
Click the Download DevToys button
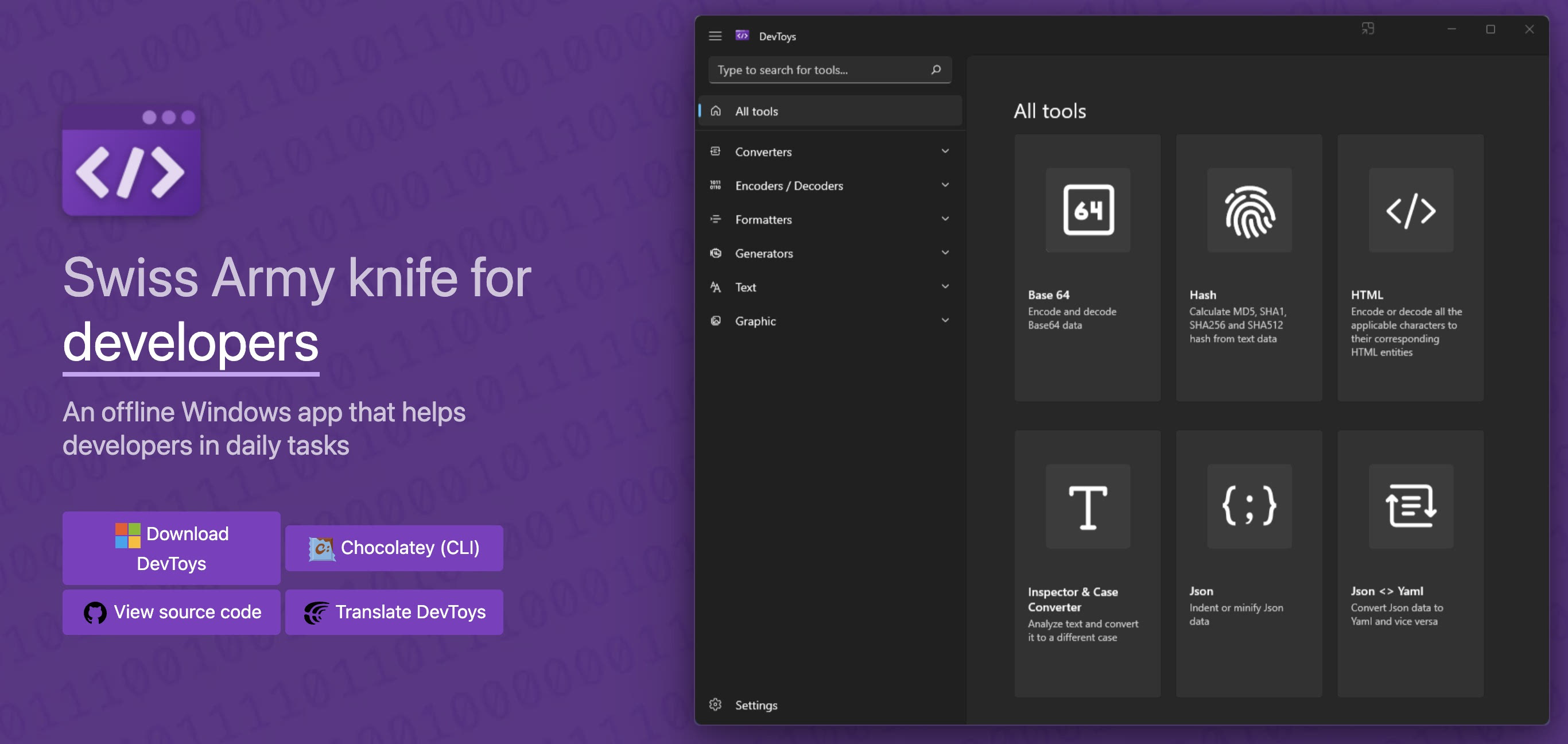click(171, 548)
